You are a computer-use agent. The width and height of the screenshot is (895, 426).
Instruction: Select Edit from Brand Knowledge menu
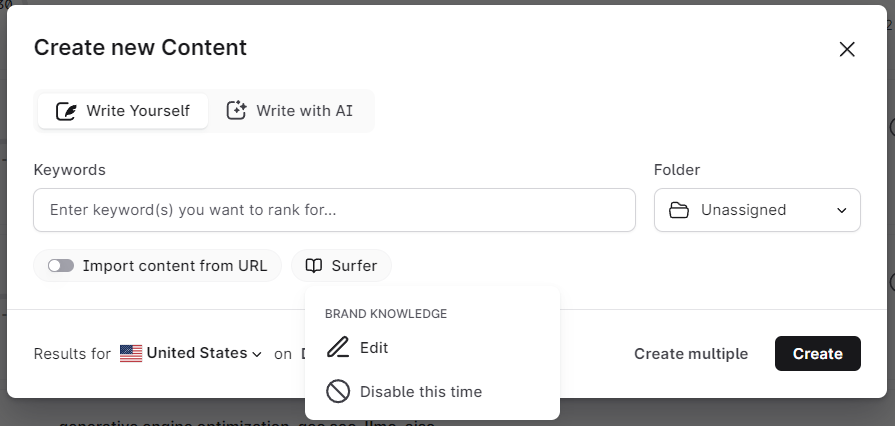point(374,348)
